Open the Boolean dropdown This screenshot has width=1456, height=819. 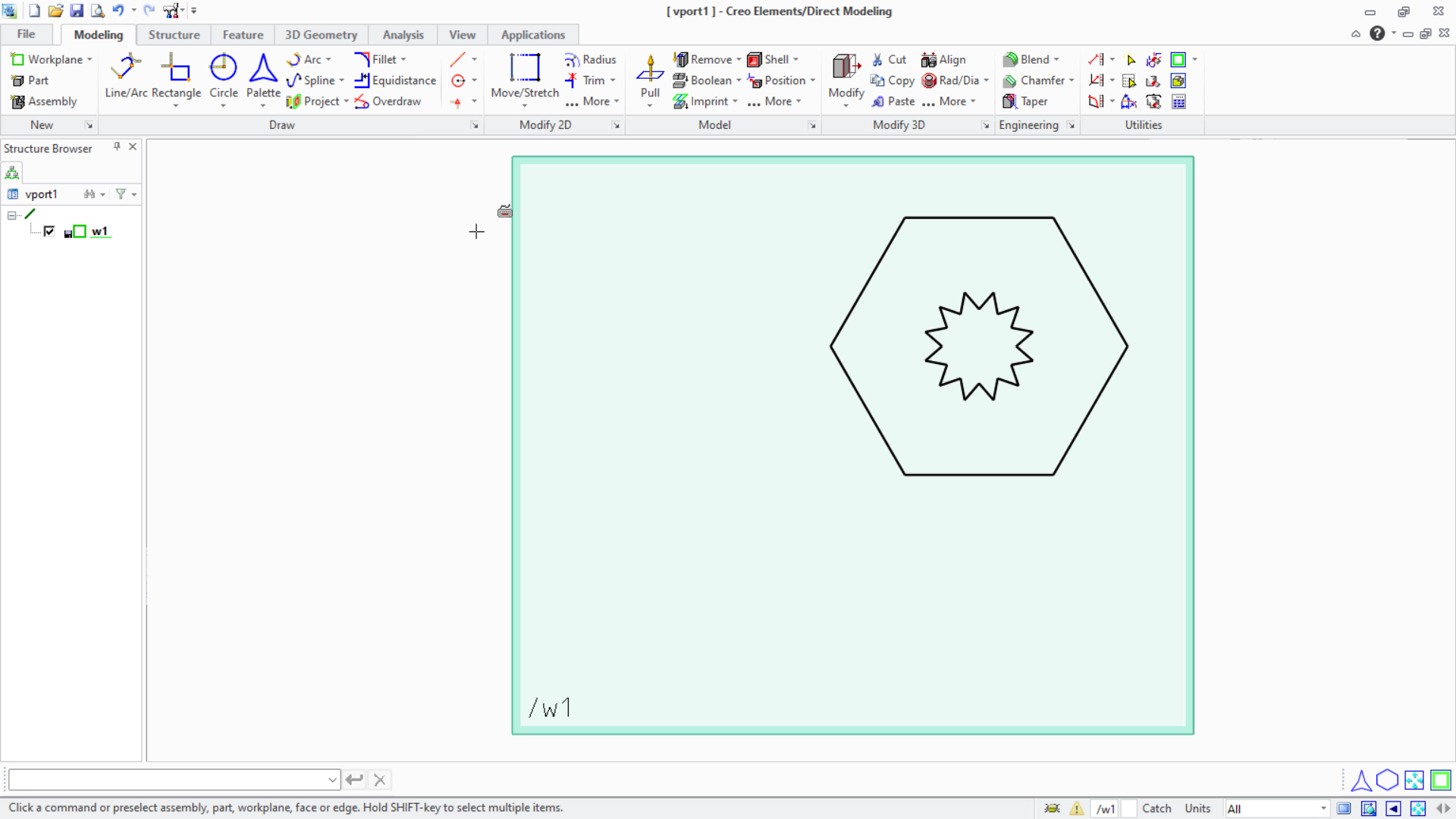point(739,80)
